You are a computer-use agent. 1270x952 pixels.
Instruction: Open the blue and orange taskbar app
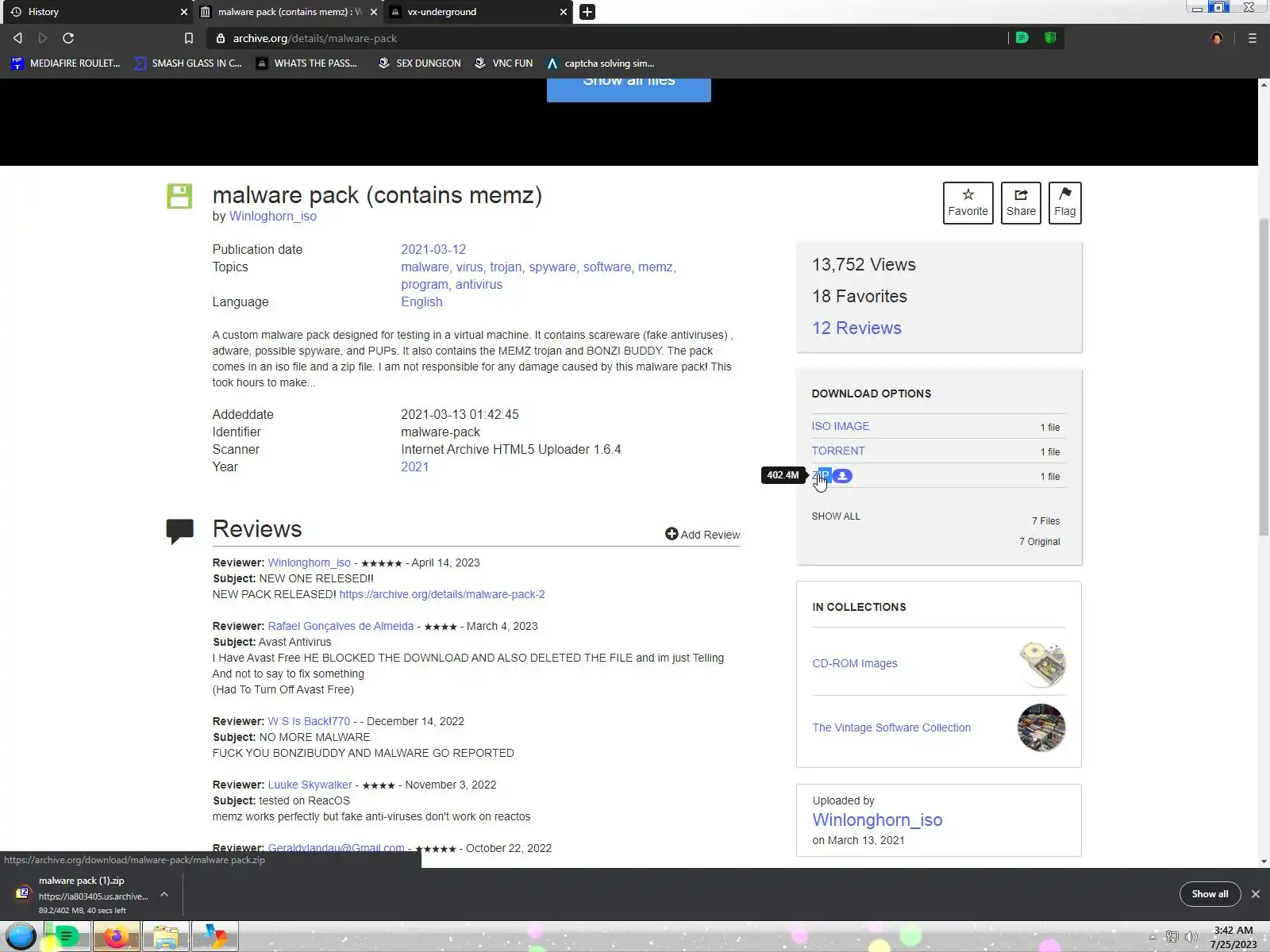click(214, 937)
